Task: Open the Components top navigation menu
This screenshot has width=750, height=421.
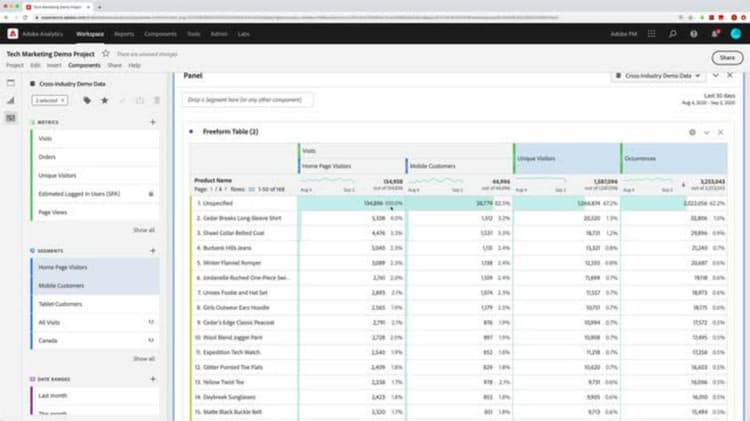Action: pos(160,34)
